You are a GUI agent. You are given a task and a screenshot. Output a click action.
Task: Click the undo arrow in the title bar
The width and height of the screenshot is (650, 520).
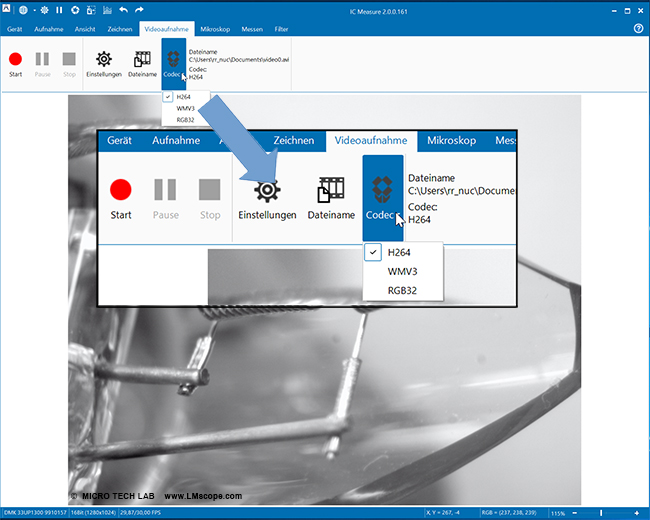click(x=122, y=9)
